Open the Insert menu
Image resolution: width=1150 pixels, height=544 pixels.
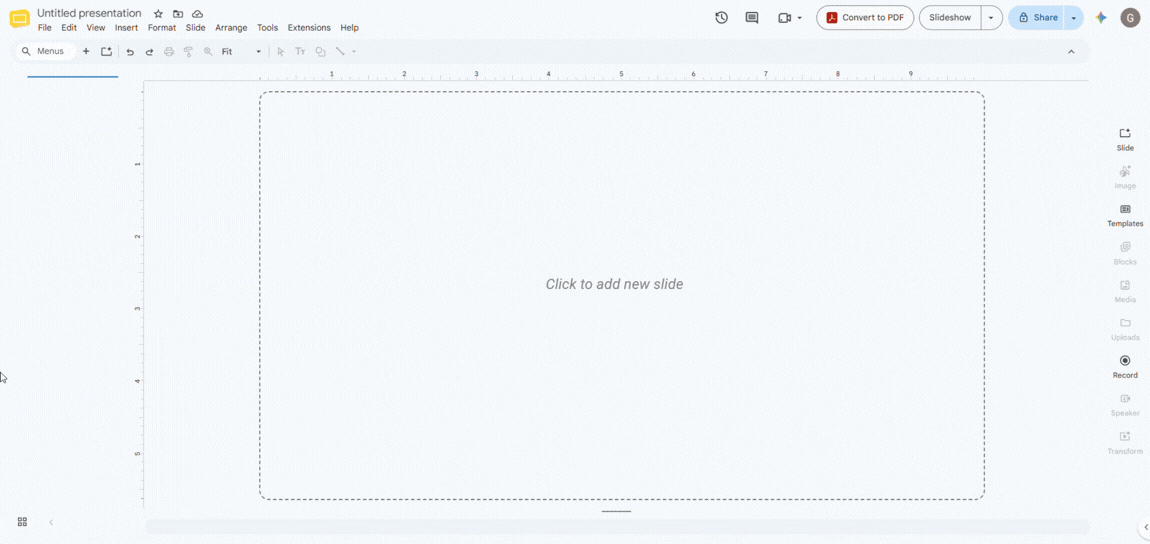127,28
